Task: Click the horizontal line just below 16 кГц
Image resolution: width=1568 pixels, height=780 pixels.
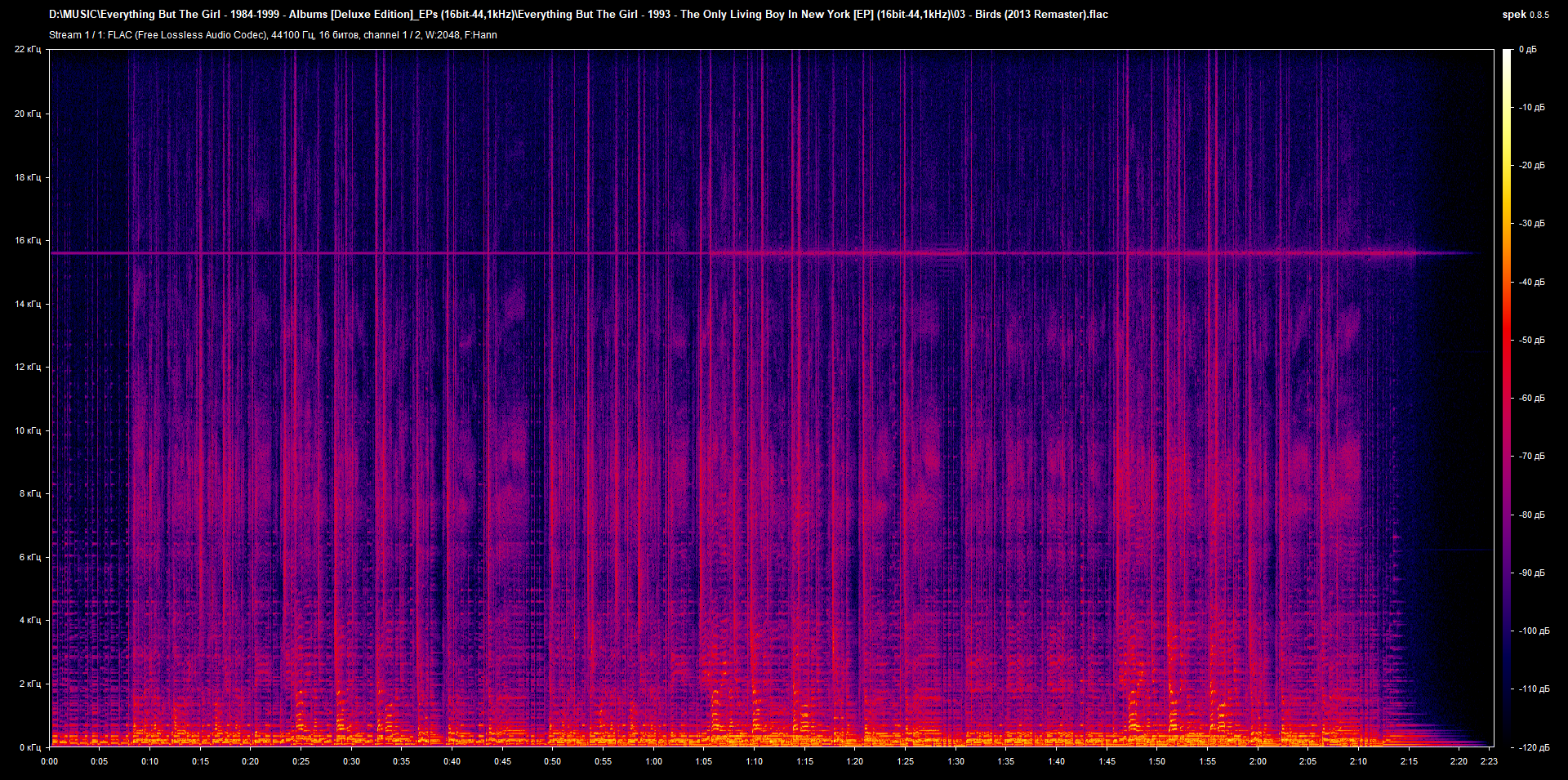Action: [x=764, y=253]
